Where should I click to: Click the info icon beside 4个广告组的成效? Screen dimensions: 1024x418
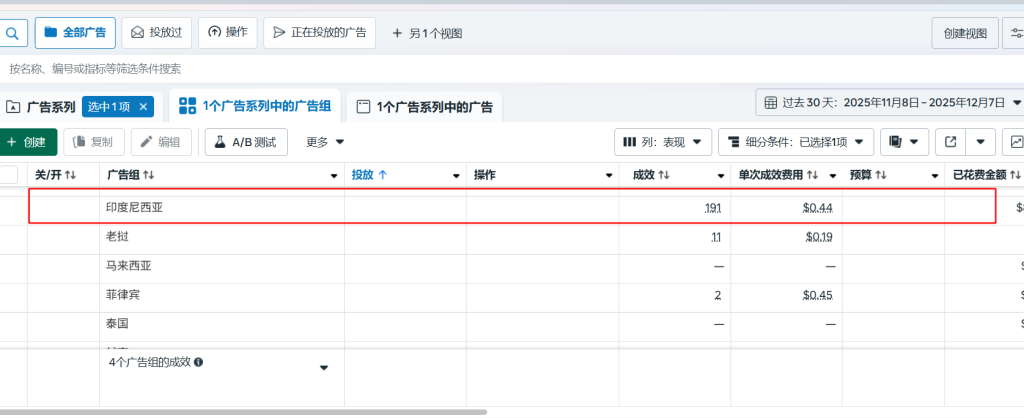(198, 362)
